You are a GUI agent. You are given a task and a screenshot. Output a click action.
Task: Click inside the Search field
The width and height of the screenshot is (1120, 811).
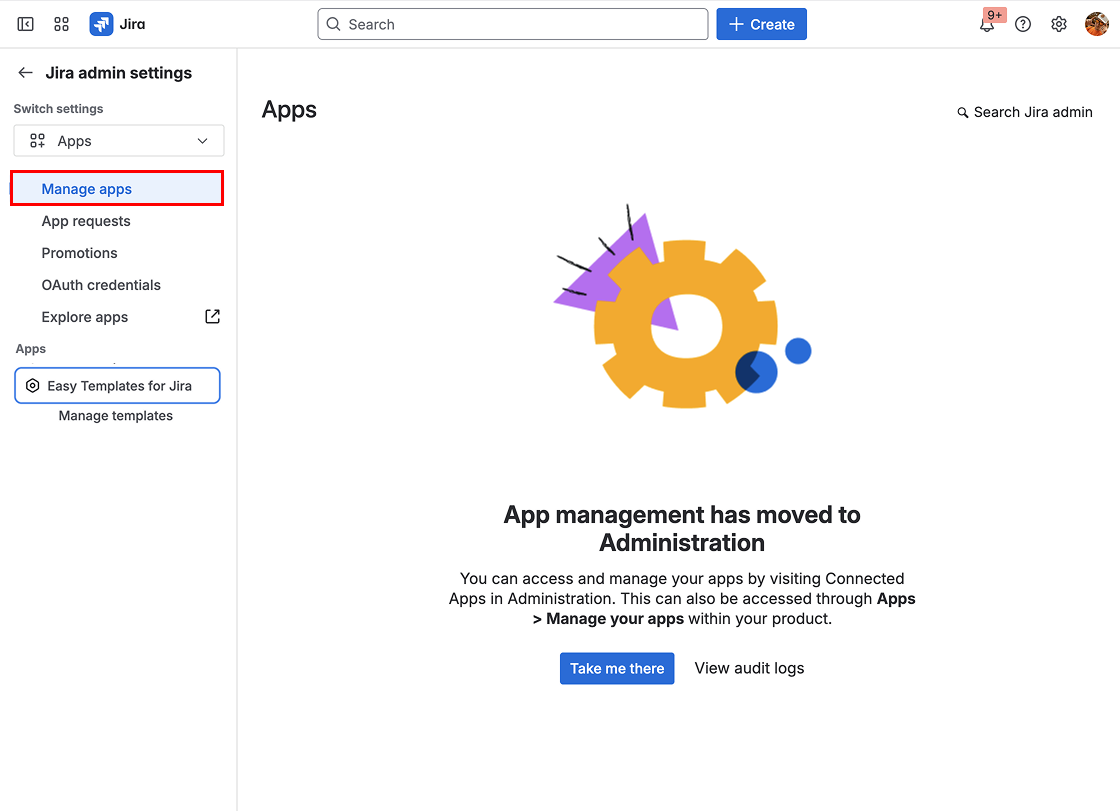(x=512, y=23)
